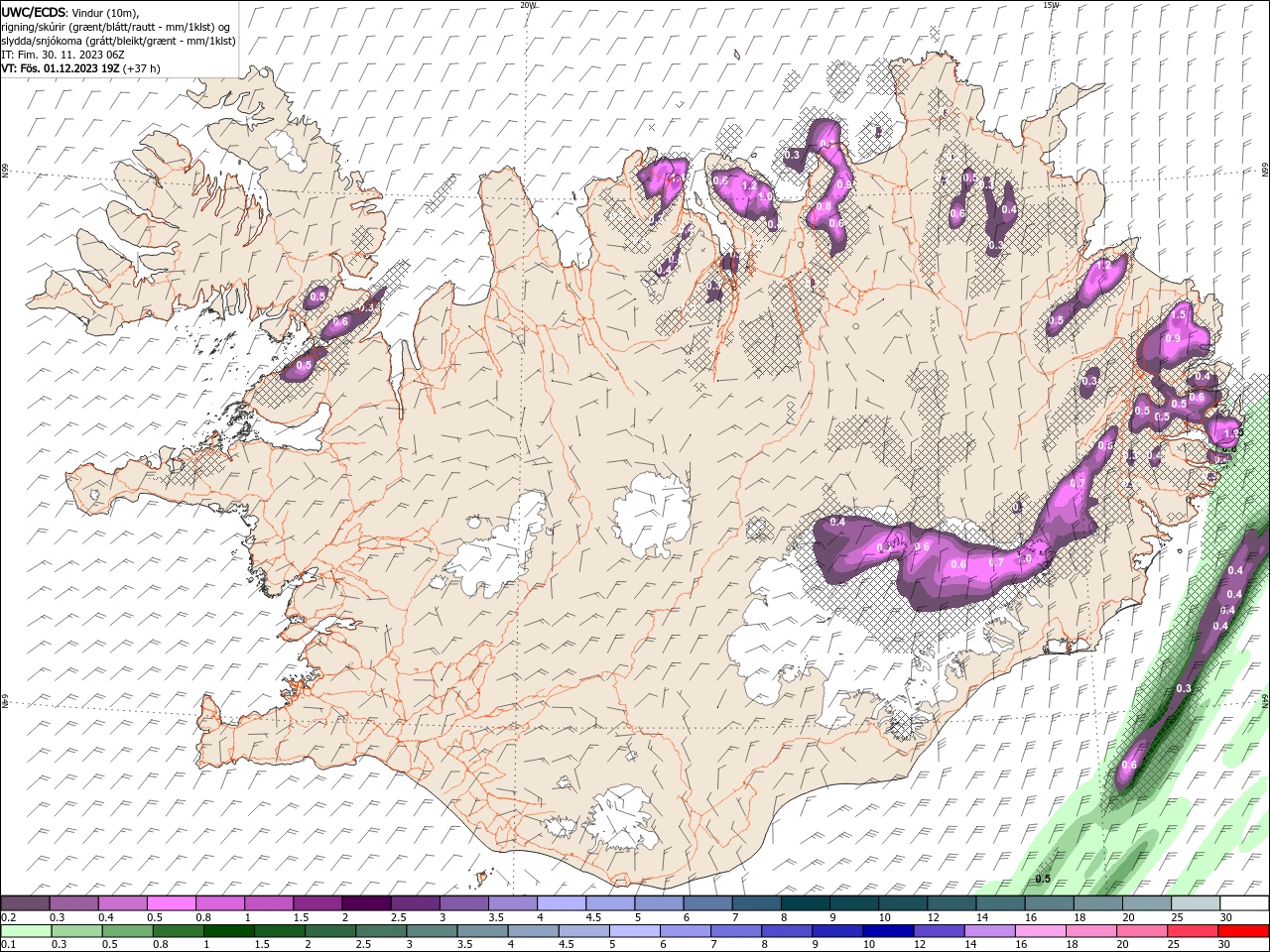The image size is (1270, 952).
Task: Click the 'VT: Fös. 01.12.2023 19Z (+37 h)' line
Action: pyautogui.click(x=80, y=68)
